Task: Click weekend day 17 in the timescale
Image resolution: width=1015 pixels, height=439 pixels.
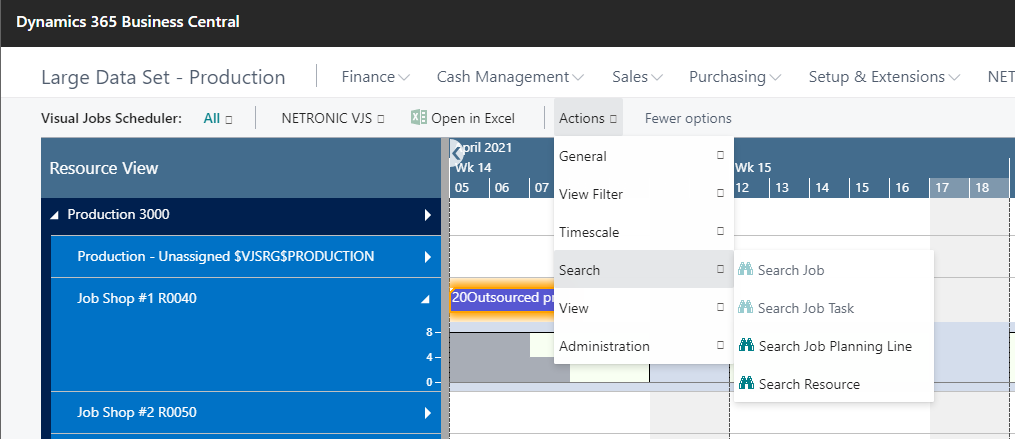Action: (x=942, y=188)
